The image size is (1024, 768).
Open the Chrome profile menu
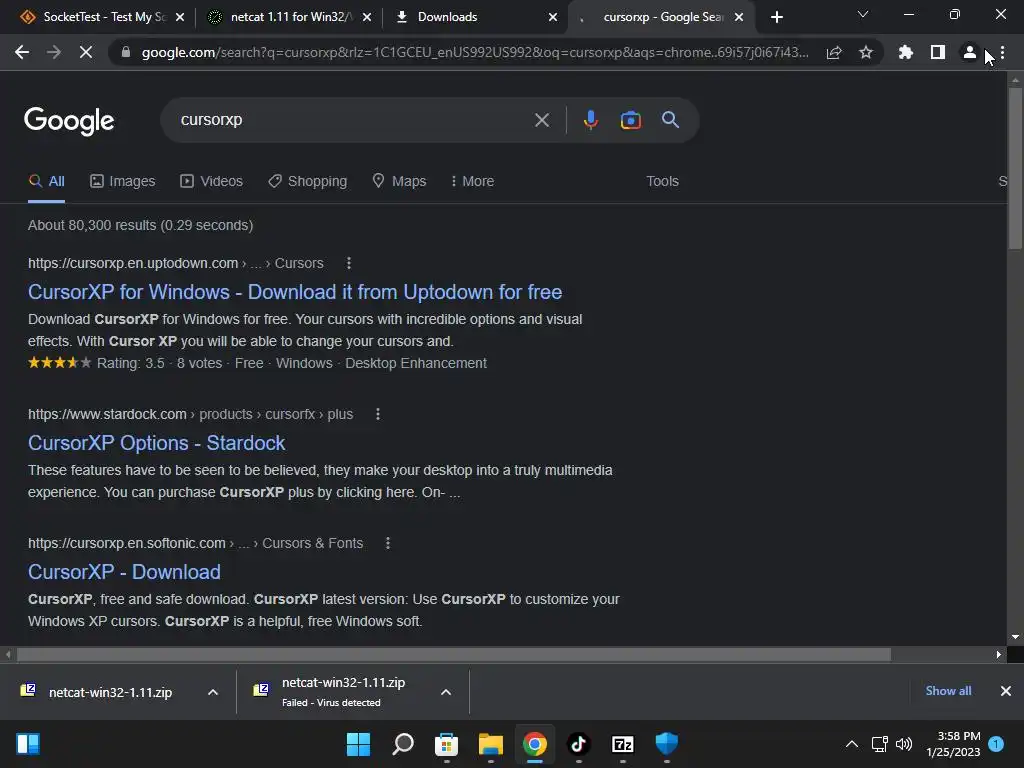click(970, 52)
